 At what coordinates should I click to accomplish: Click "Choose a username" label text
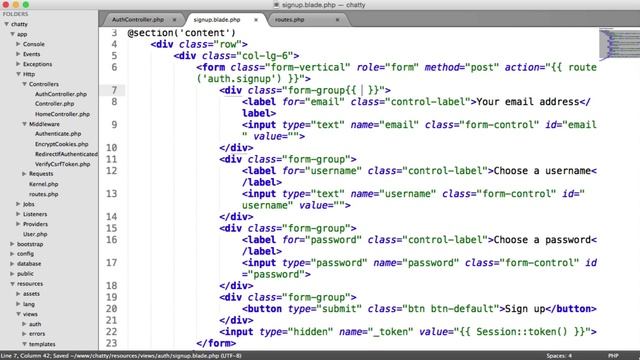click(542, 171)
